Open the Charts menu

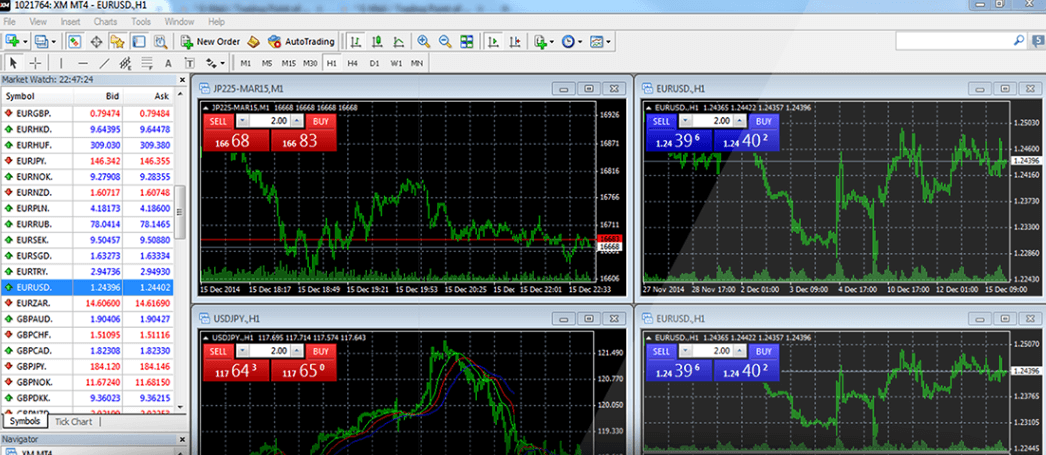point(105,21)
